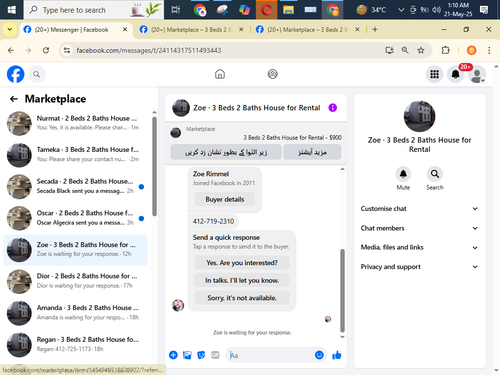The height and width of the screenshot is (375, 500).
Task: Open Dior 2 Beds 2 Baths conversation
Action: [x=75, y=281]
